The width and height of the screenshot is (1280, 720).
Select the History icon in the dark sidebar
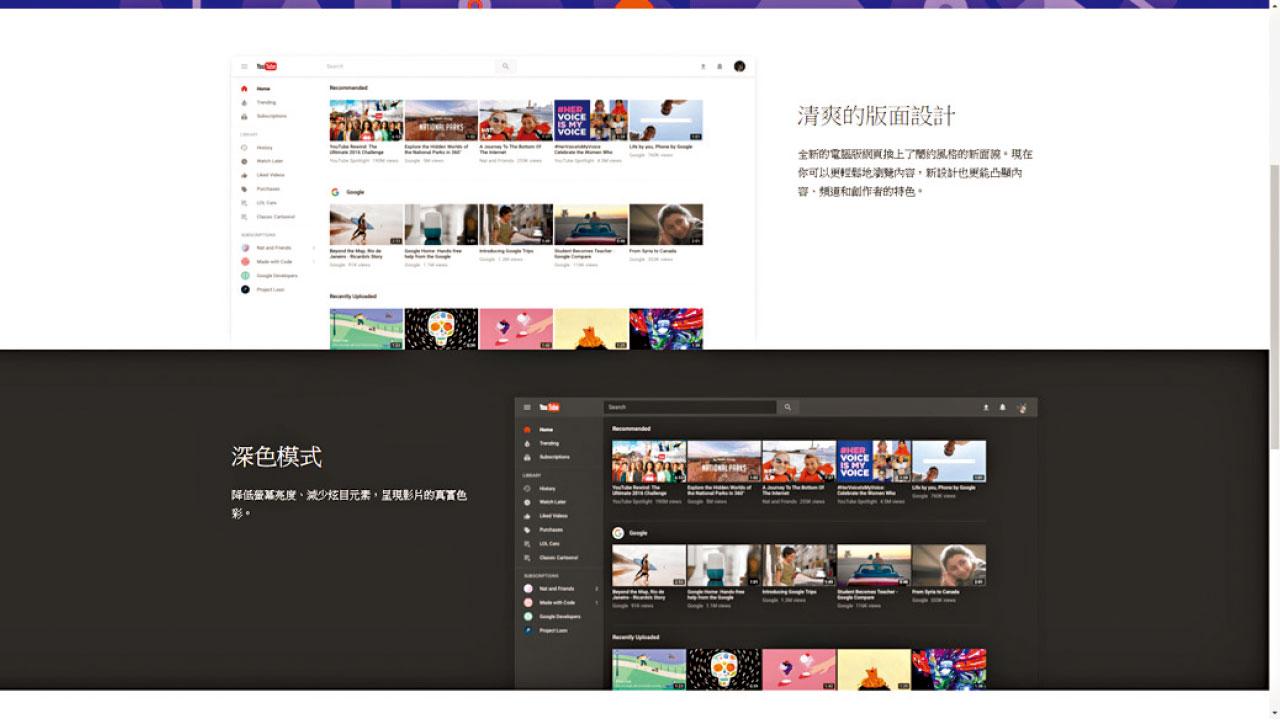pyautogui.click(x=527, y=488)
